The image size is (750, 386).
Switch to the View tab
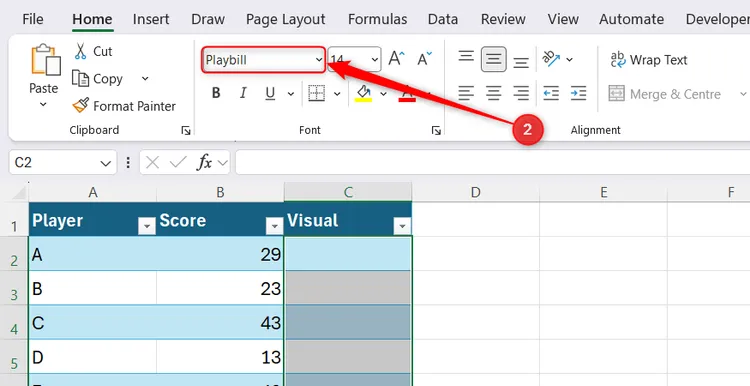click(x=563, y=19)
